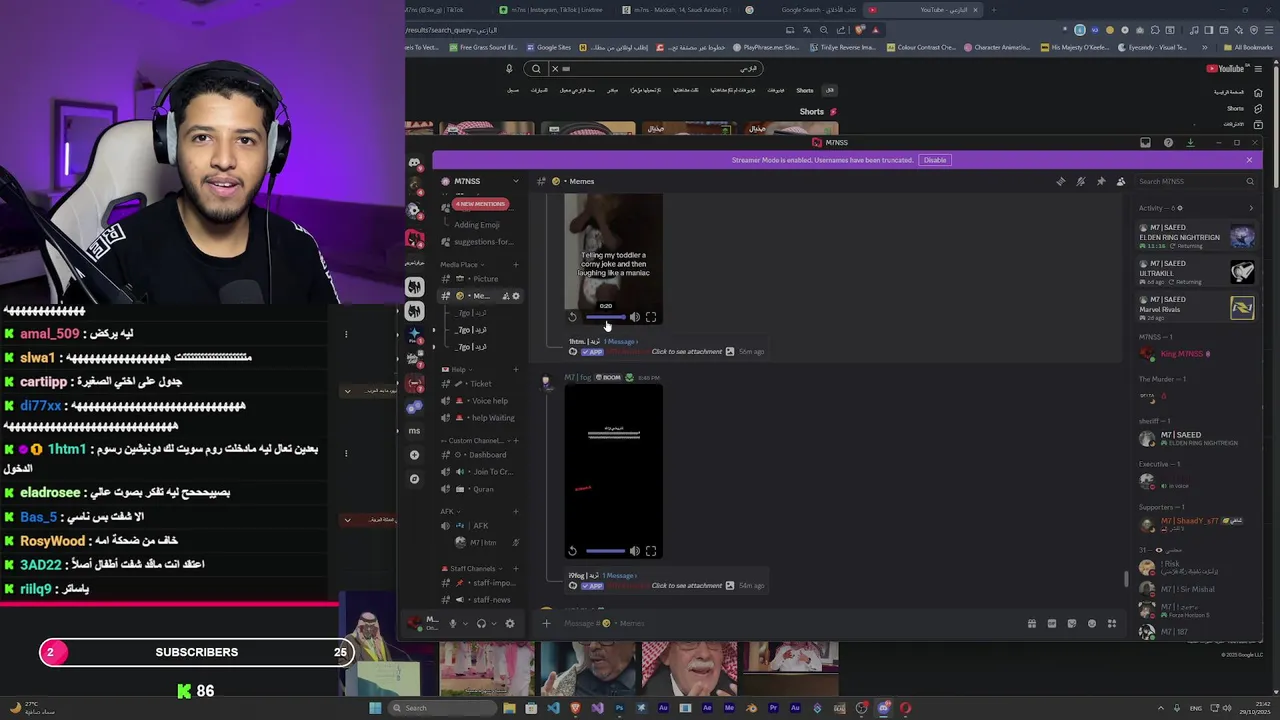1280x720 pixels.
Task: Mute the microphone in Discord user panel
Action: point(452,623)
